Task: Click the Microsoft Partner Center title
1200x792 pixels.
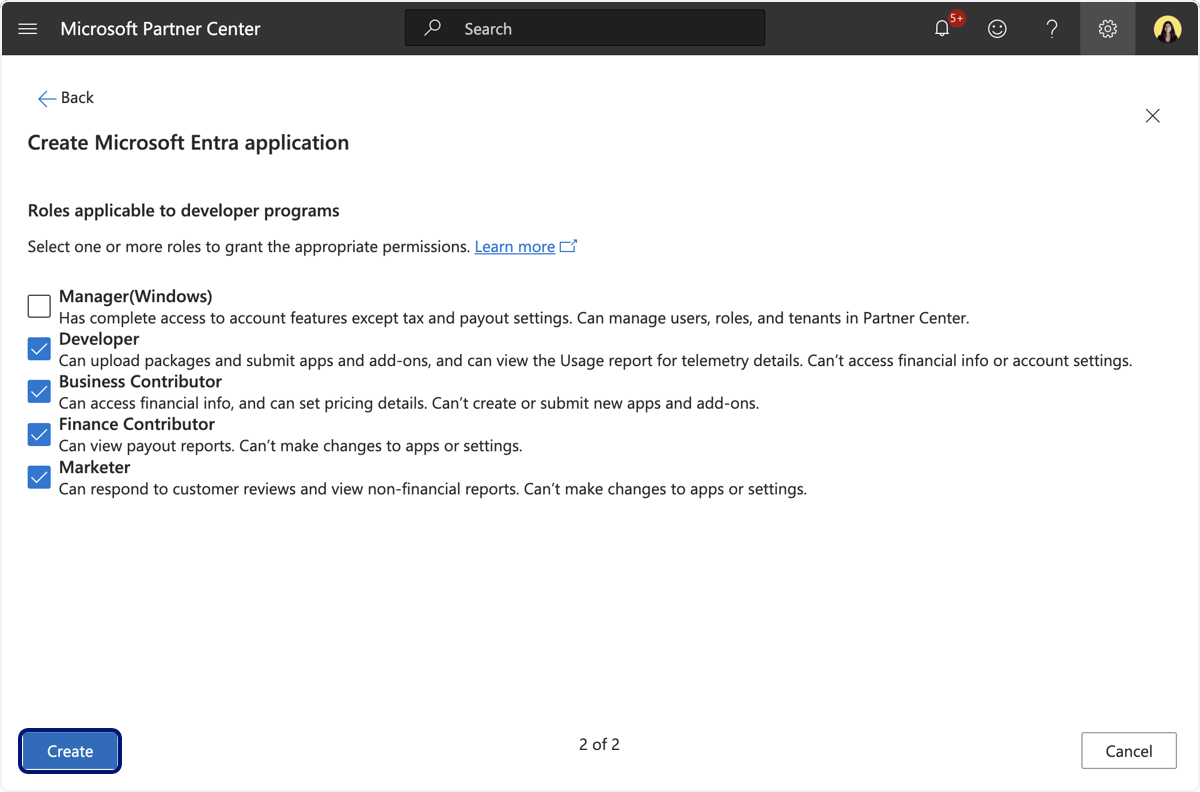Action: (x=160, y=29)
